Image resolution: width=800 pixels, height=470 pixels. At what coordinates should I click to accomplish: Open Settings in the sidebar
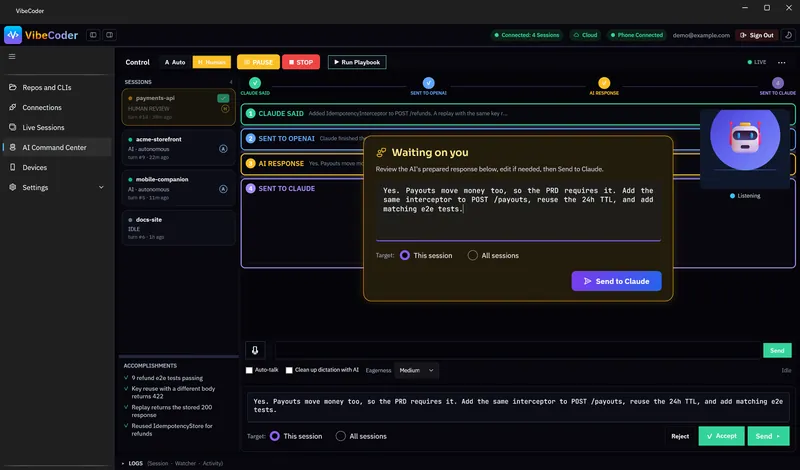click(x=57, y=187)
